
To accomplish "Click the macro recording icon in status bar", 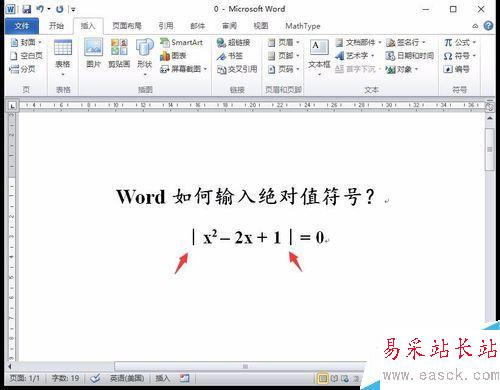I will click(184, 378).
